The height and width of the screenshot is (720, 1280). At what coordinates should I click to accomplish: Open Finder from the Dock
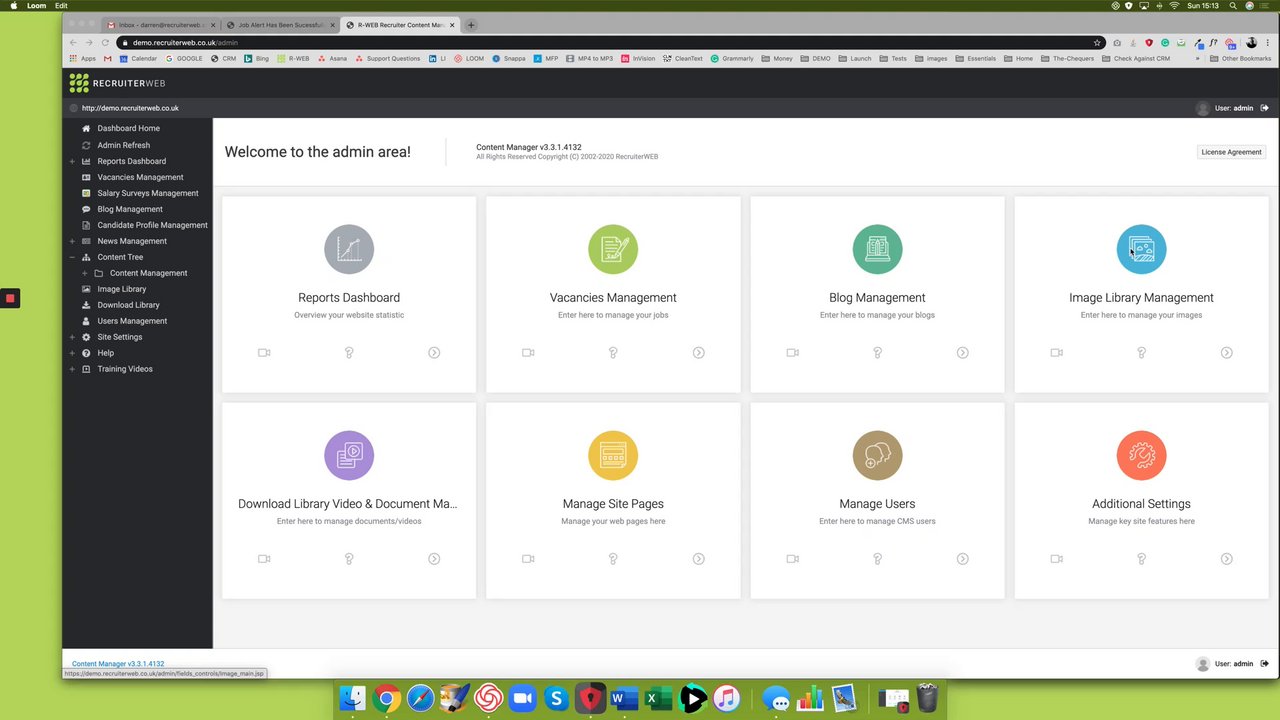[352, 698]
